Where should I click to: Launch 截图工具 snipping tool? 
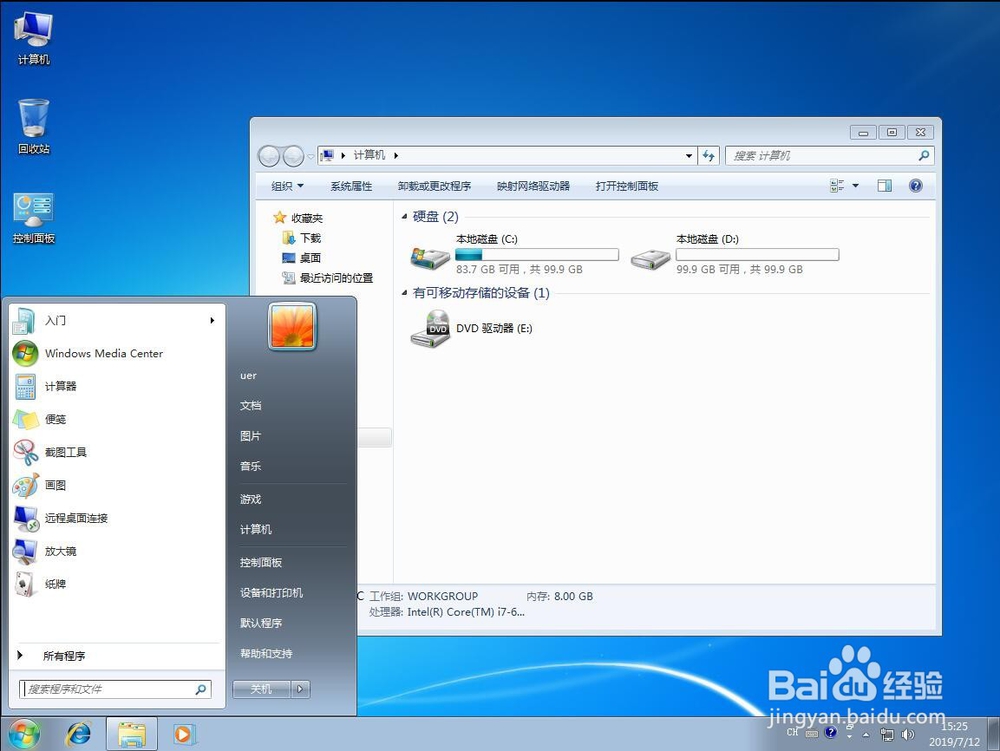point(115,452)
